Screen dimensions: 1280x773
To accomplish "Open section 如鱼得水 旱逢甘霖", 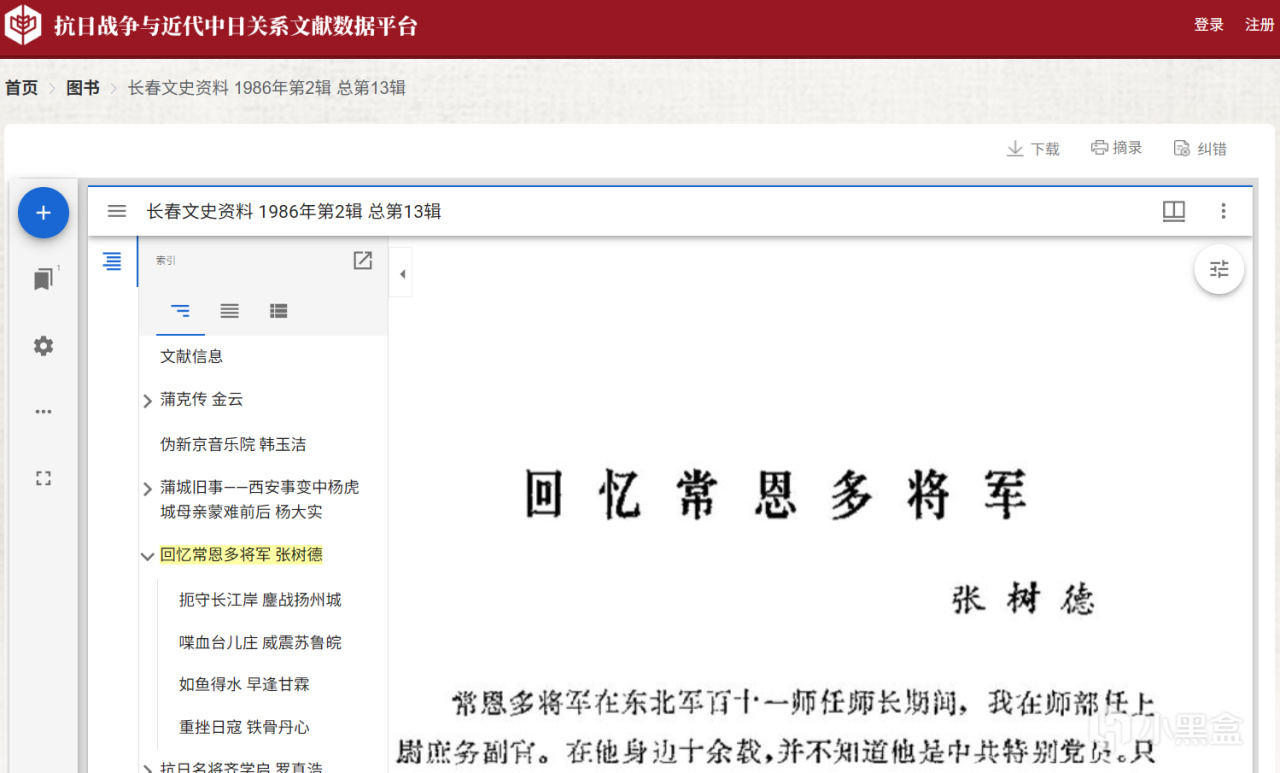I will 244,685.
